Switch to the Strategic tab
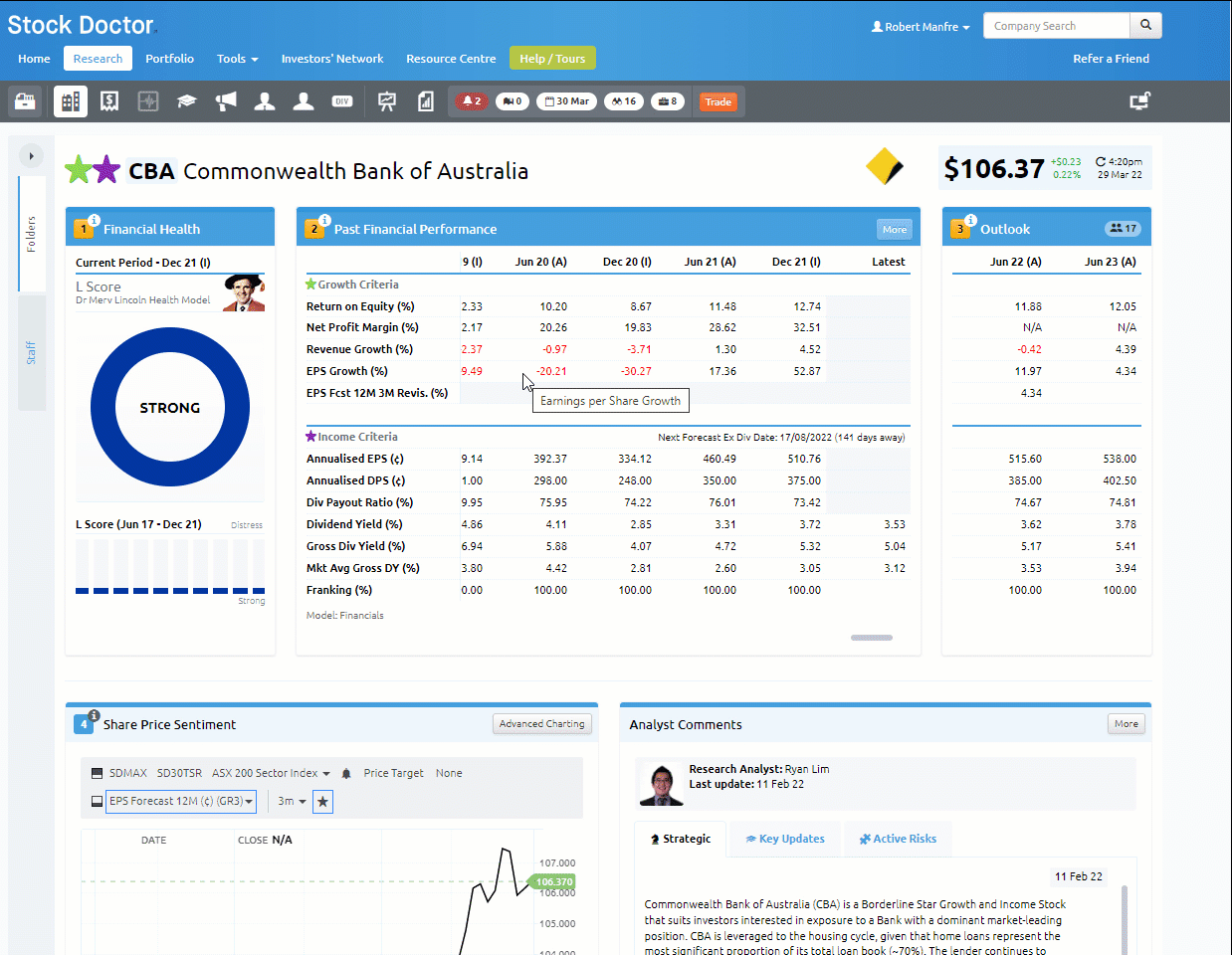 (680, 839)
